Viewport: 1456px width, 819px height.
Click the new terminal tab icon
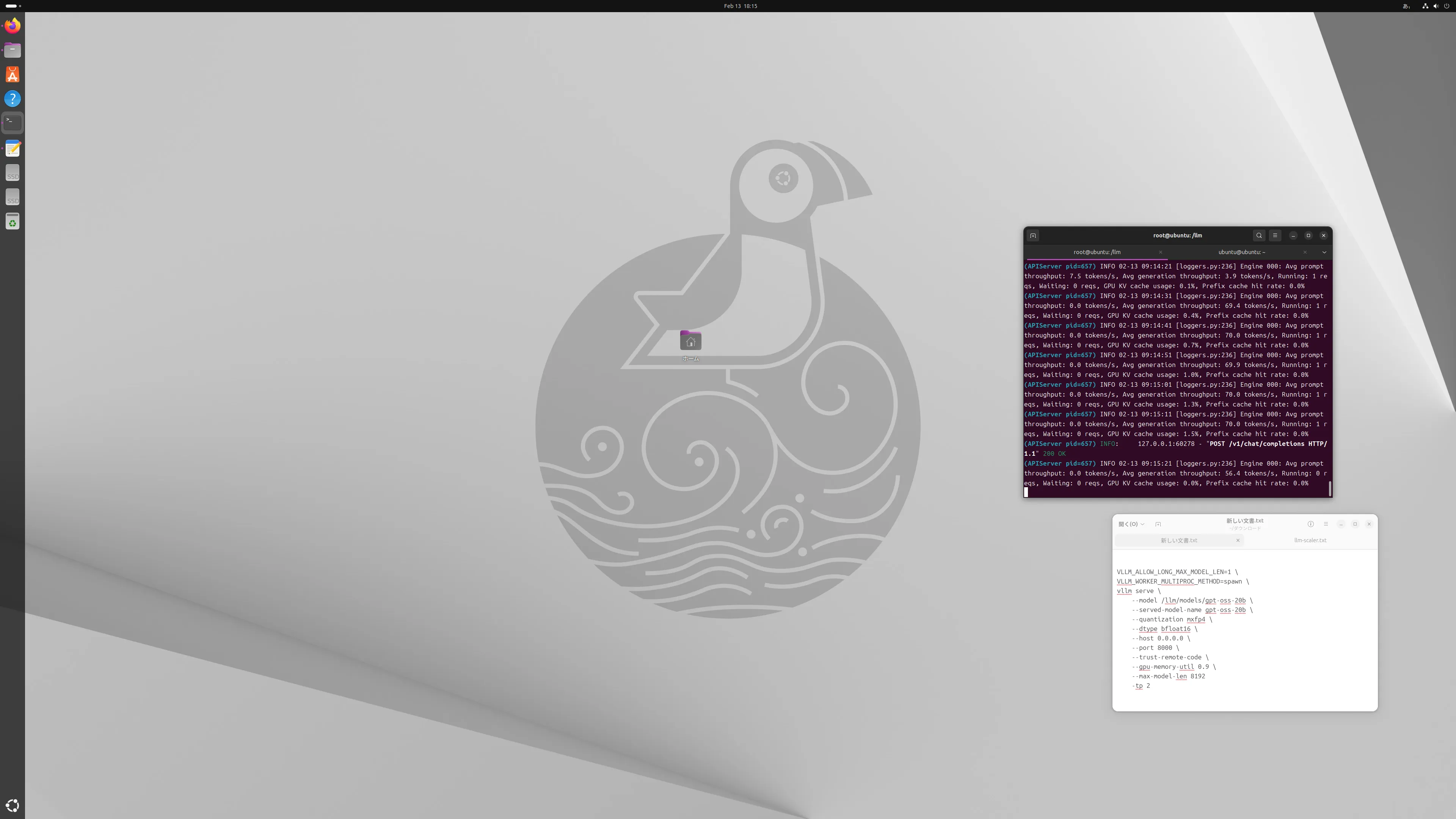pyautogui.click(x=1032, y=236)
